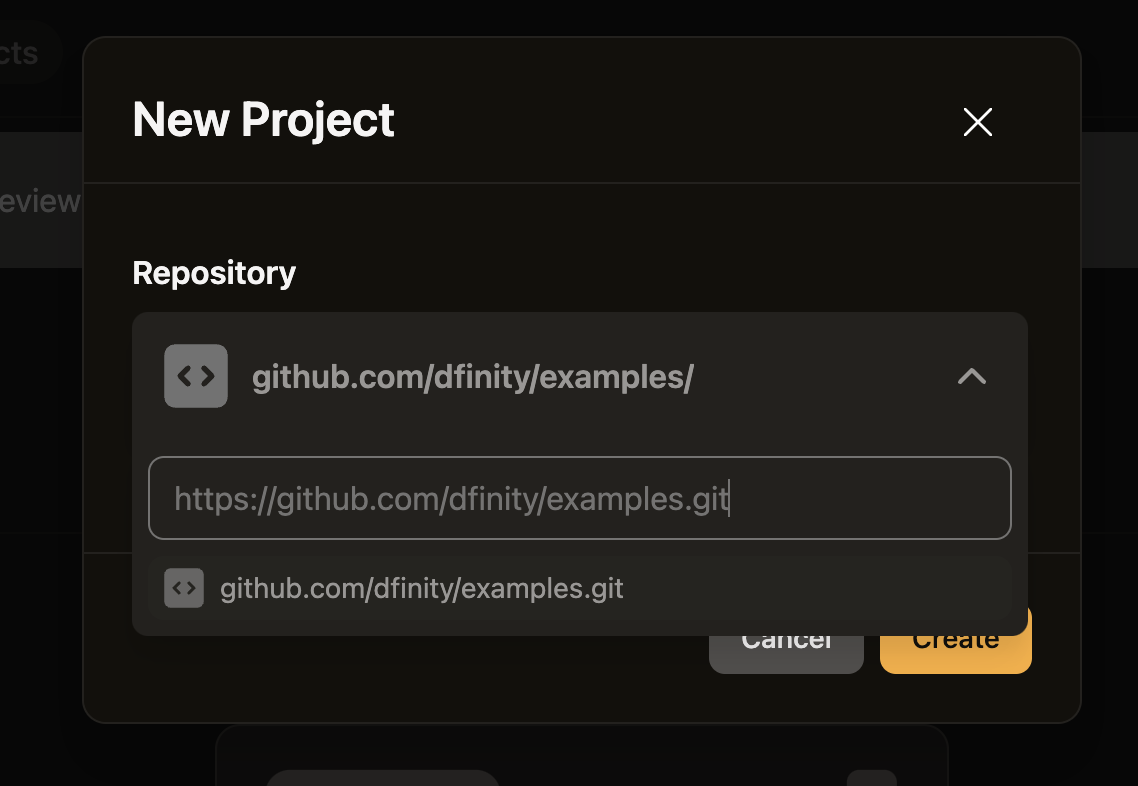The width and height of the screenshot is (1138, 786).
Task: Focus the repository URL input field
Action: click(x=580, y=498)
